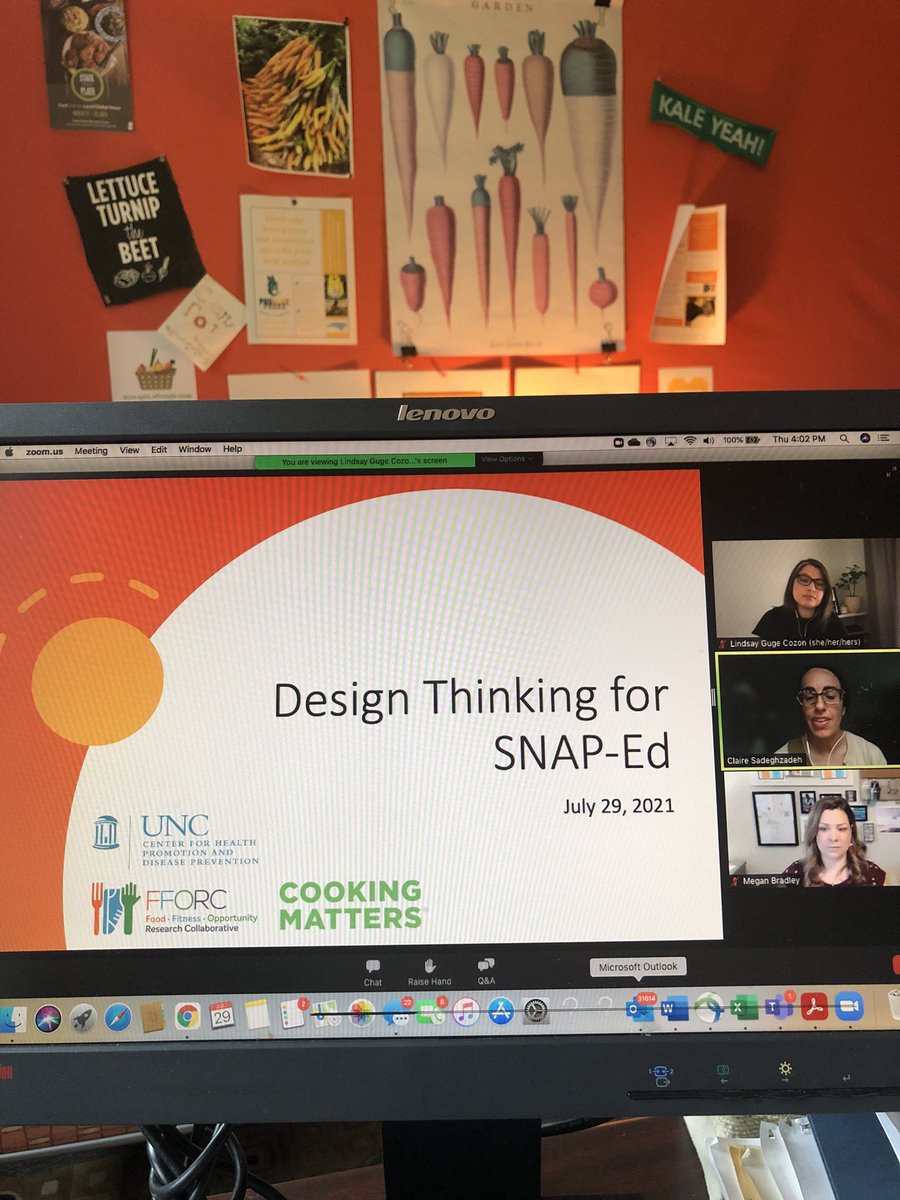Open Messages with 22 badge in Dock
Viewport: 900px width, 1200px height.
[397, 1012]
